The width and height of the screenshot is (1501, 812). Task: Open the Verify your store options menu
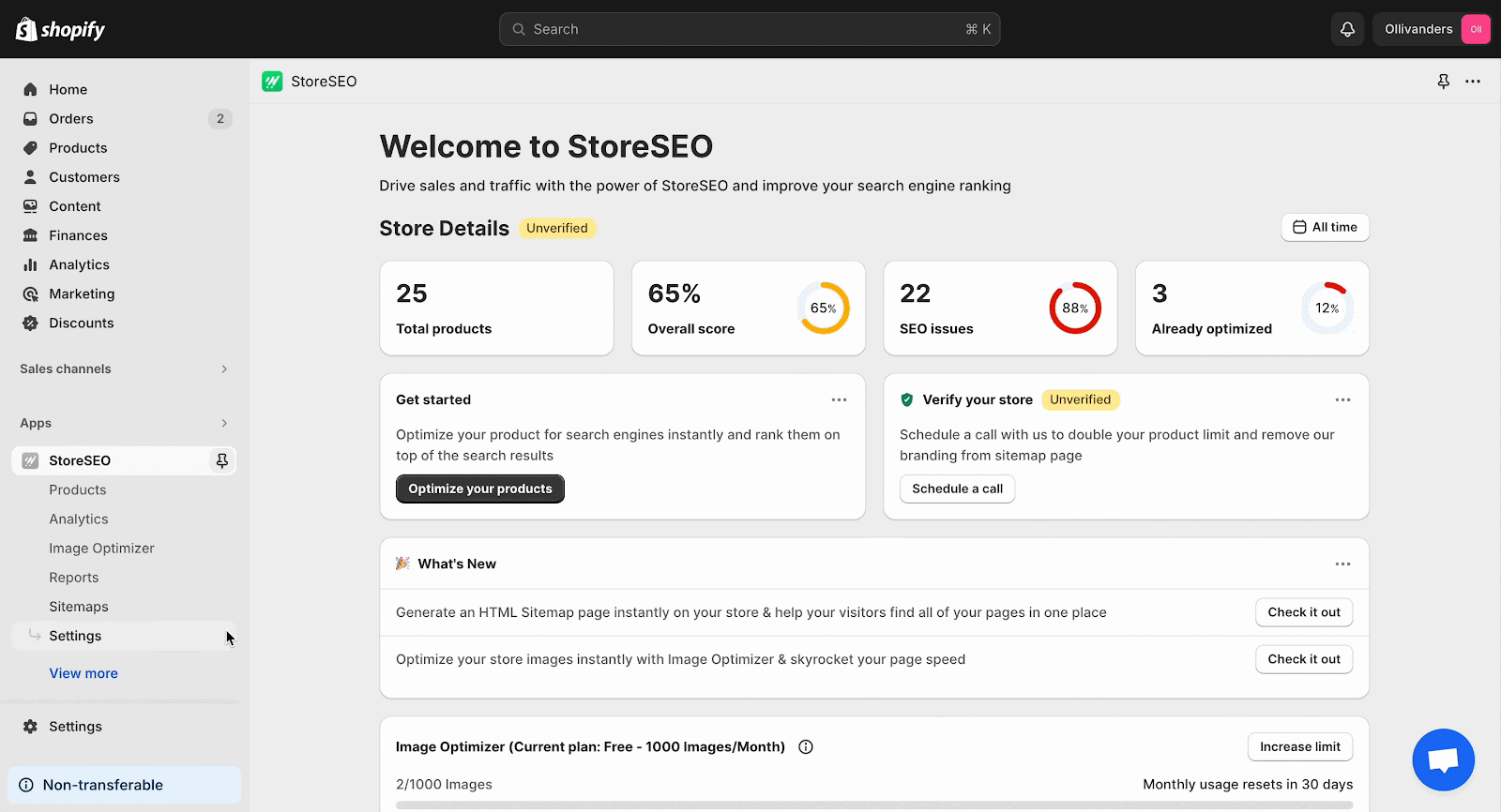1342,399
